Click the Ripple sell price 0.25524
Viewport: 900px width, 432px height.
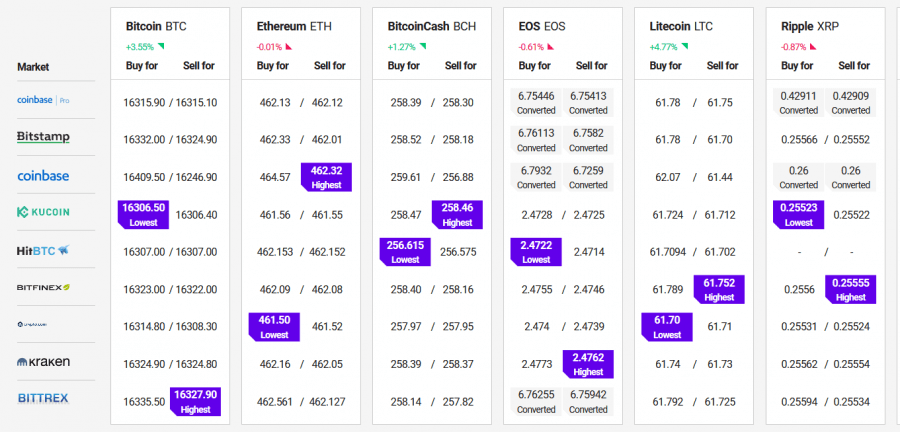(851, 327)
